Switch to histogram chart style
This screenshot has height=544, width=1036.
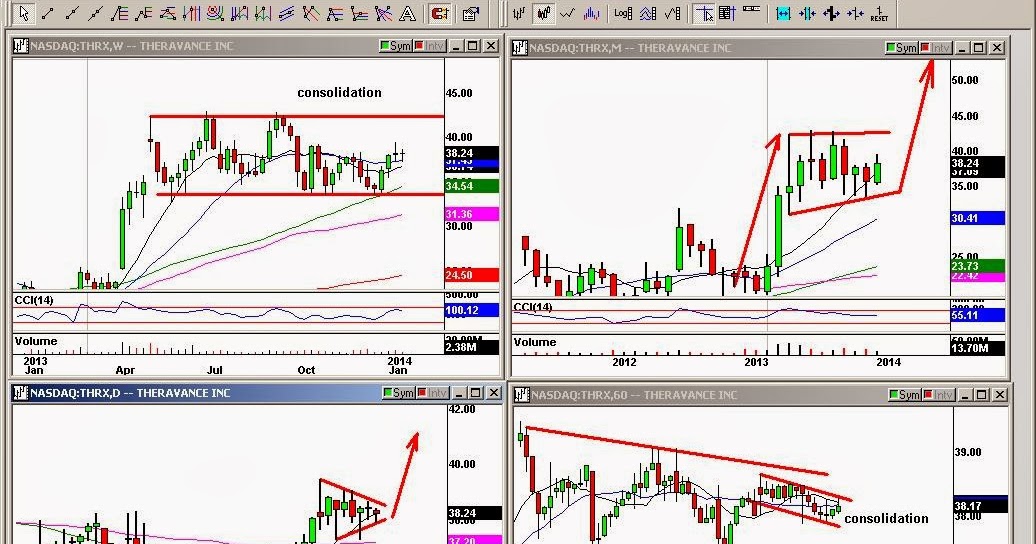pos(592,13)
